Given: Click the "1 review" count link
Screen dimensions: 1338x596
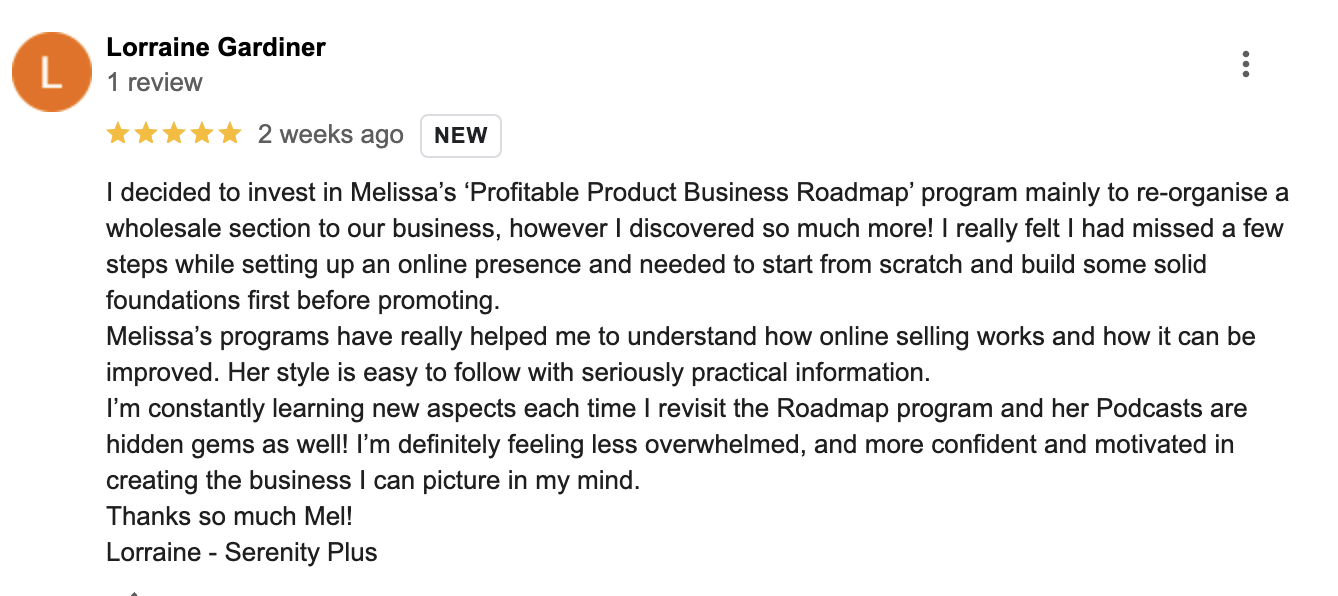Looking at the screenshot, I should tap(155, 82).
